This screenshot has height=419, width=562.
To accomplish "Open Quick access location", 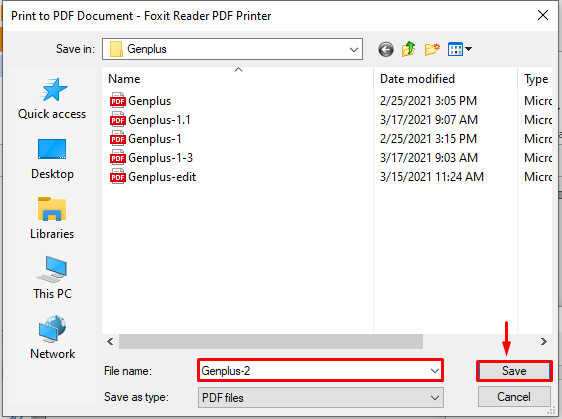I will (x=52, y=99).
